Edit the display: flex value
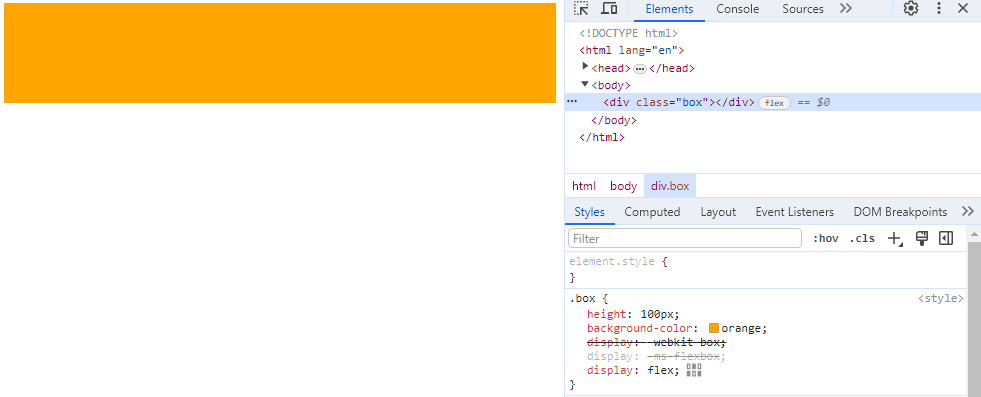 point(660,371)
